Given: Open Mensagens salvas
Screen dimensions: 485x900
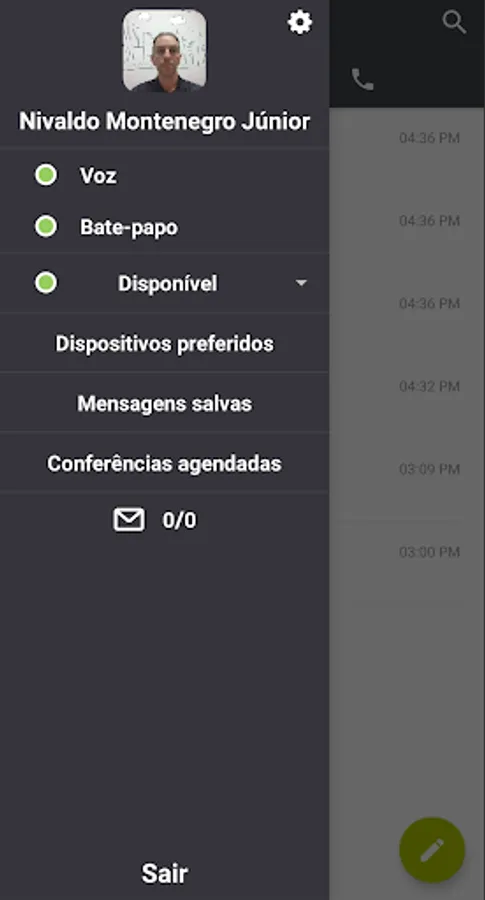Looking at the screenshot, I should pyautogui.click(x=165, y=404).
